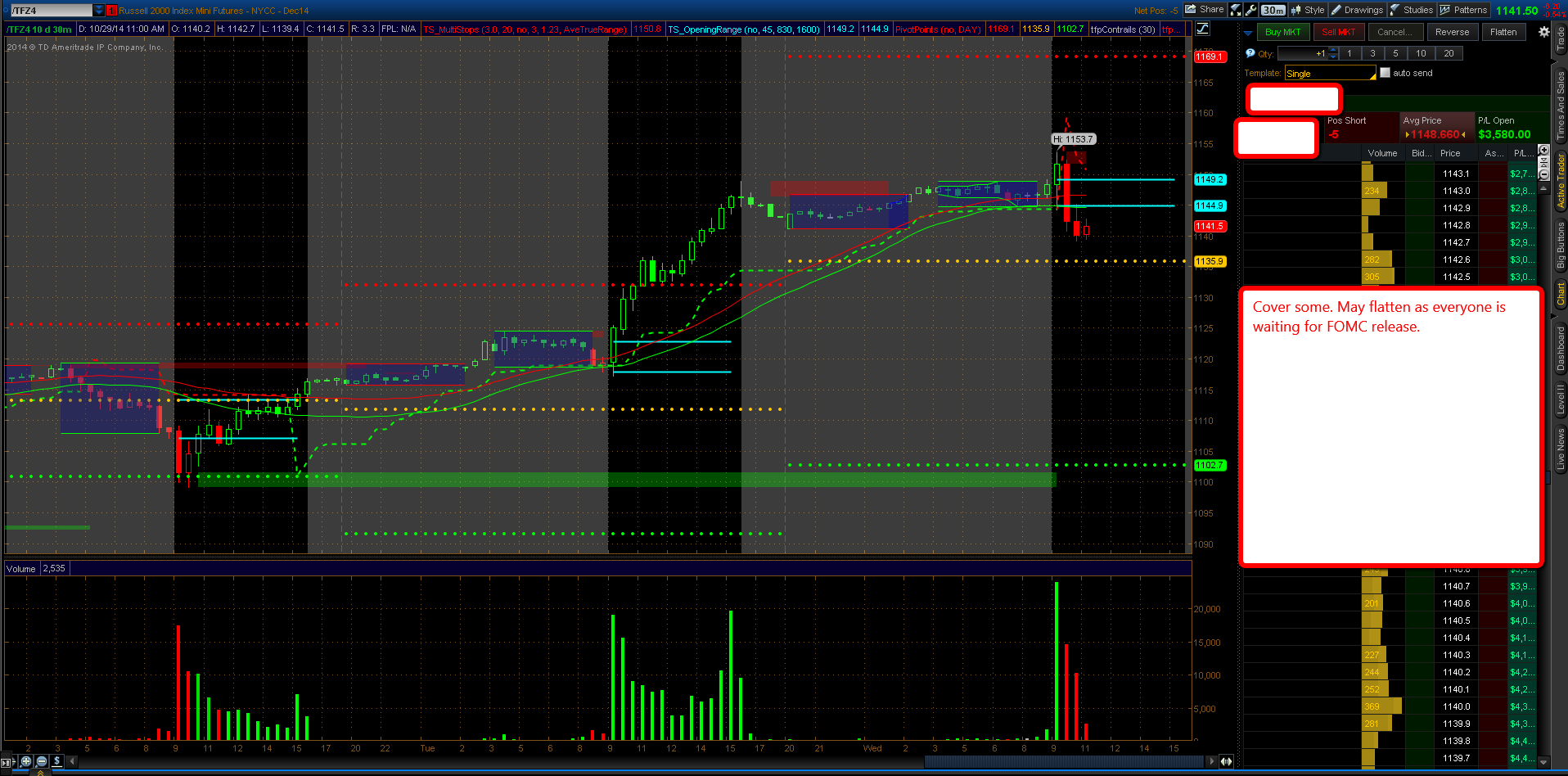Click the Sell MKT button
1568x776 pixels.
(1339, 32)
